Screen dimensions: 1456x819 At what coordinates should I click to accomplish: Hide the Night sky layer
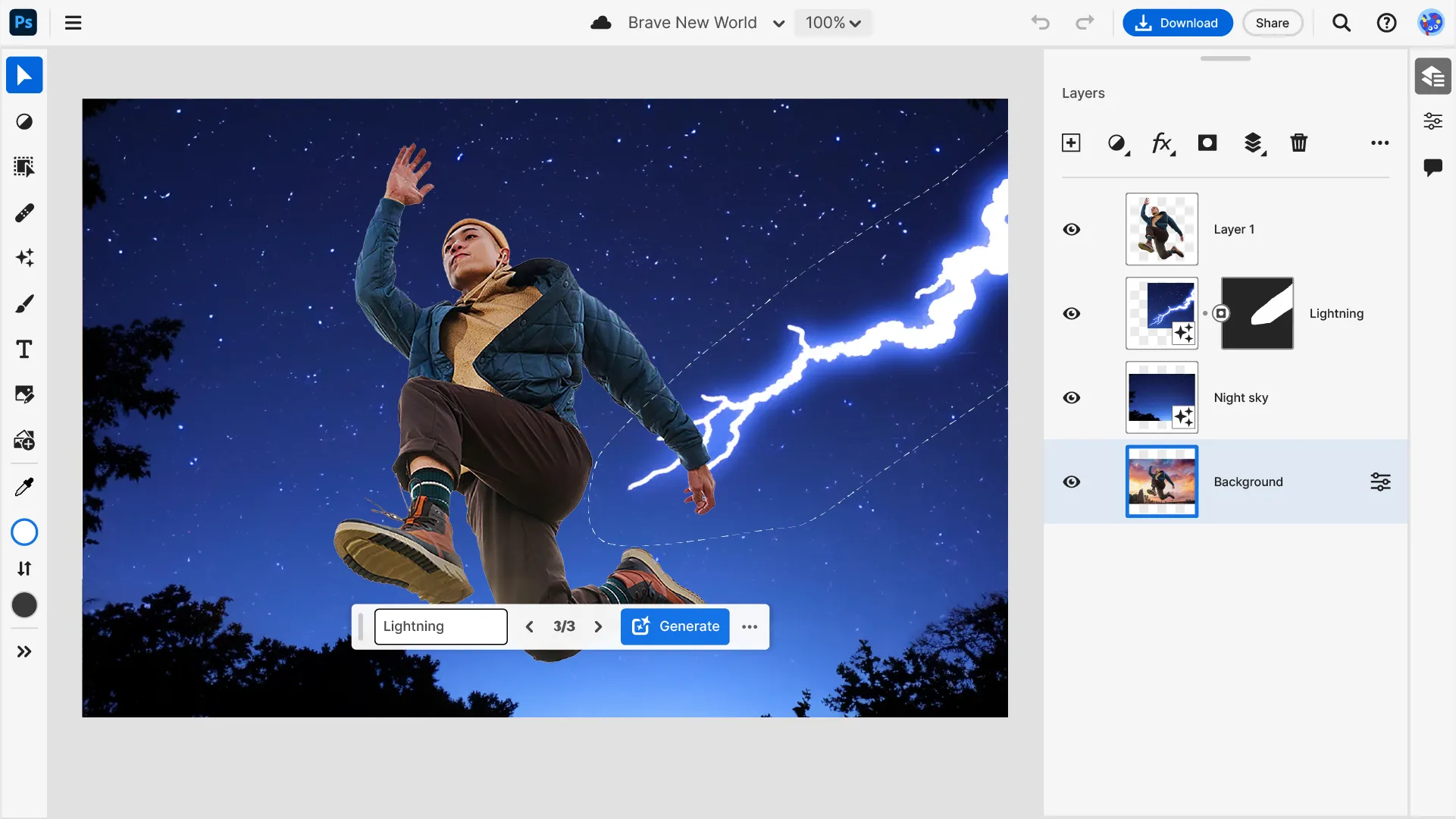[1072, 397]
